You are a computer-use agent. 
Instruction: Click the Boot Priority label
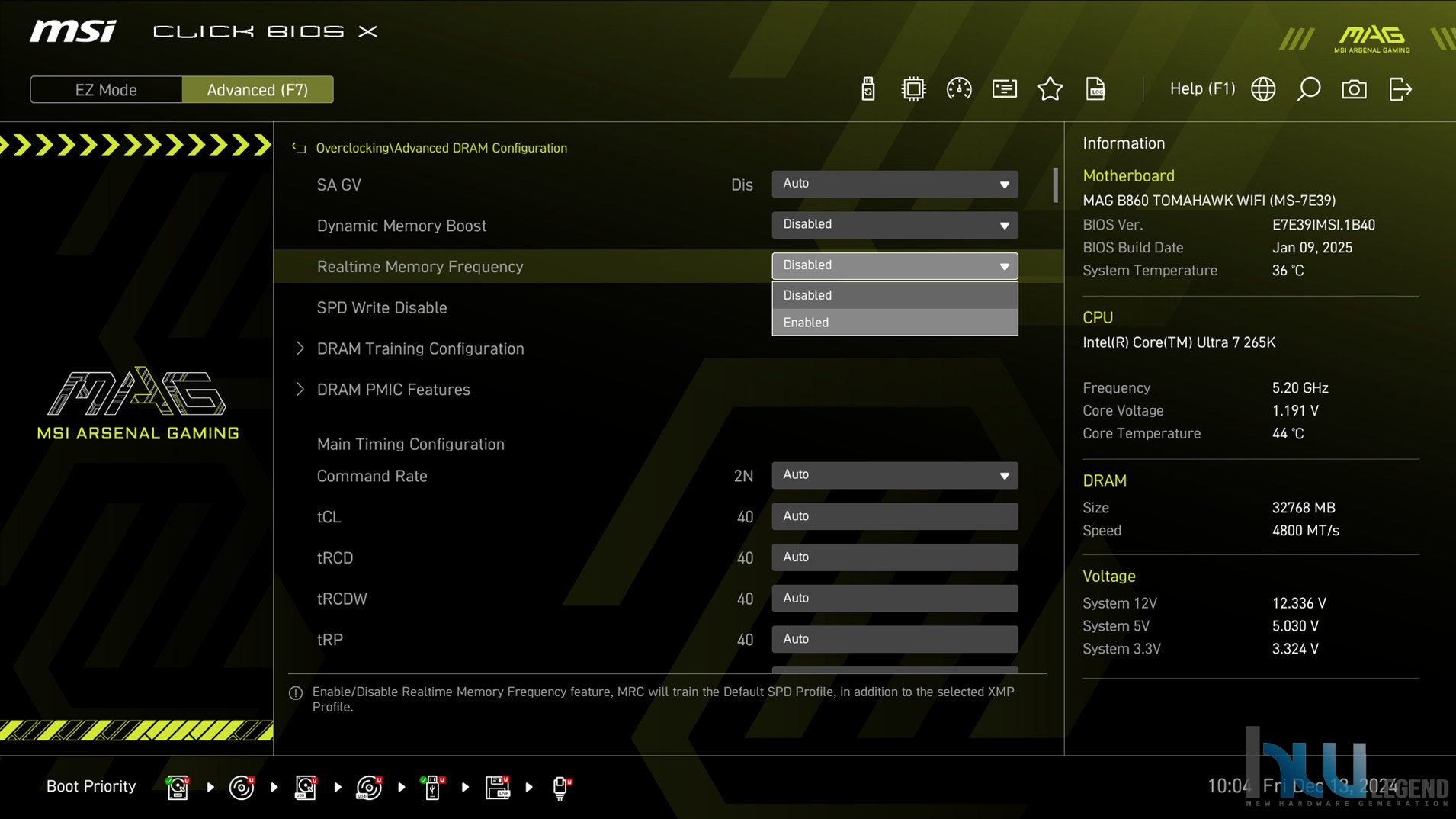click(91, 786)
